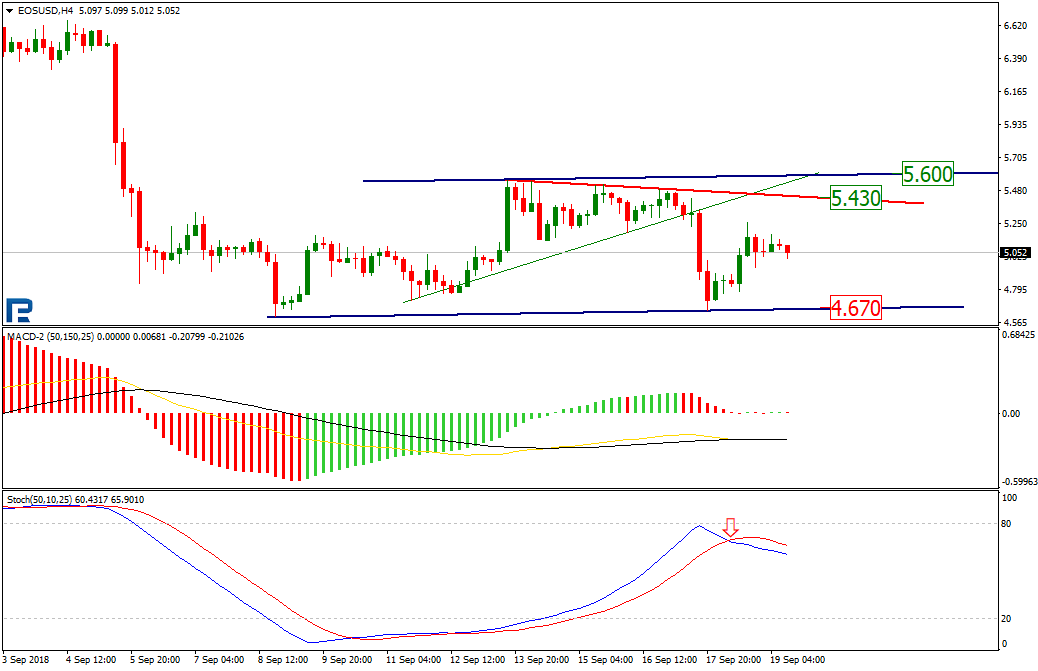Click the Stochastic 80 level axis label
Image resolution: width=1038 pixels, height=671 pixels.
click(1008, 524)
